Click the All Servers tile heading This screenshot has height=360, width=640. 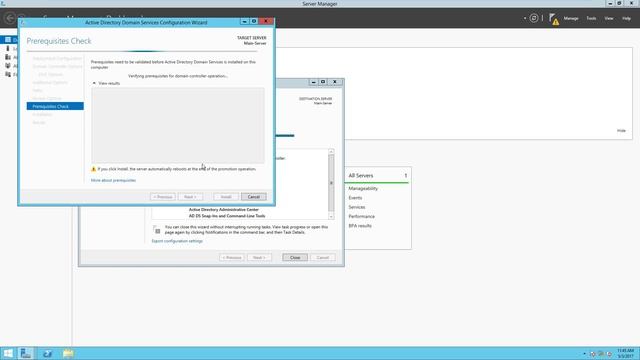pos(361,176)
